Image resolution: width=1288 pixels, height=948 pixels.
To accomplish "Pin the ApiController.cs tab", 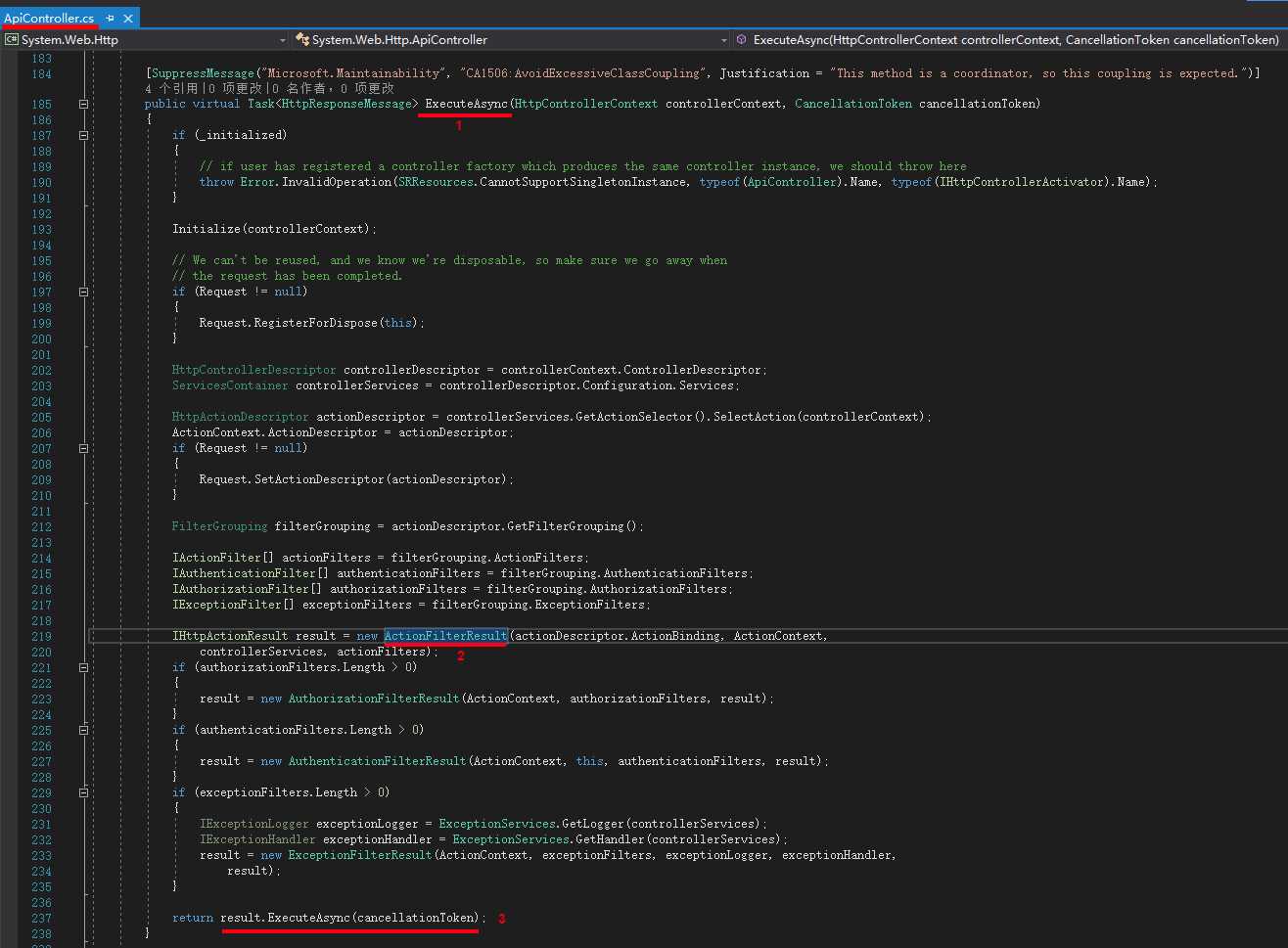I will pos(111,19).
